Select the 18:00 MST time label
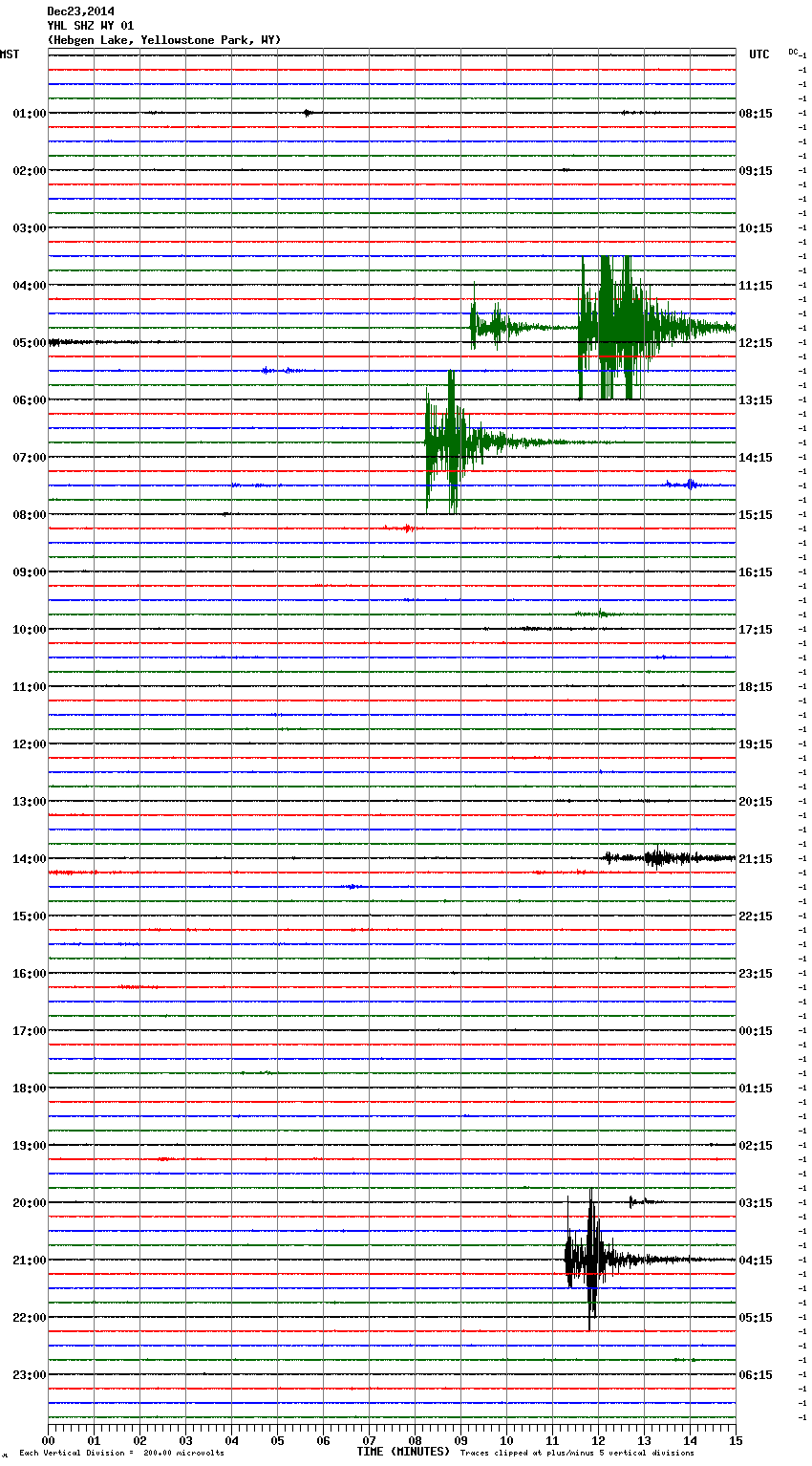Screen dimensions: 812x1466 click(x=30, y=1089)
